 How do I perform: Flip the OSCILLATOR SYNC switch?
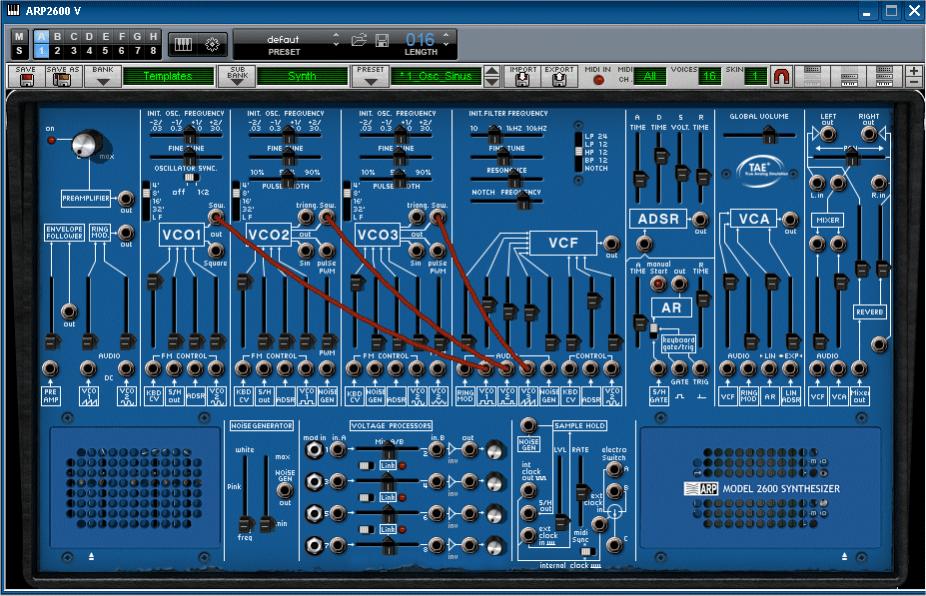point(190,177)
